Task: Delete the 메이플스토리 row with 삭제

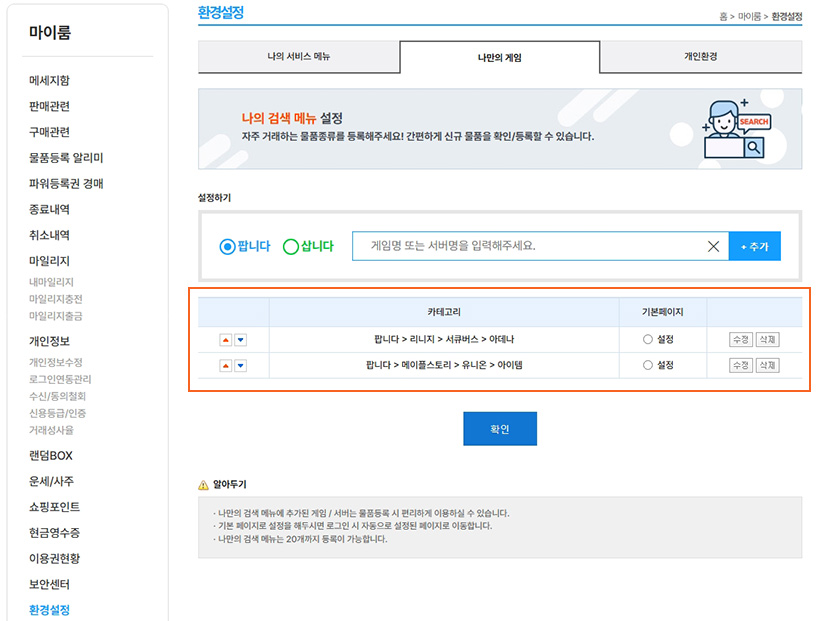Action: pos(767,366)
